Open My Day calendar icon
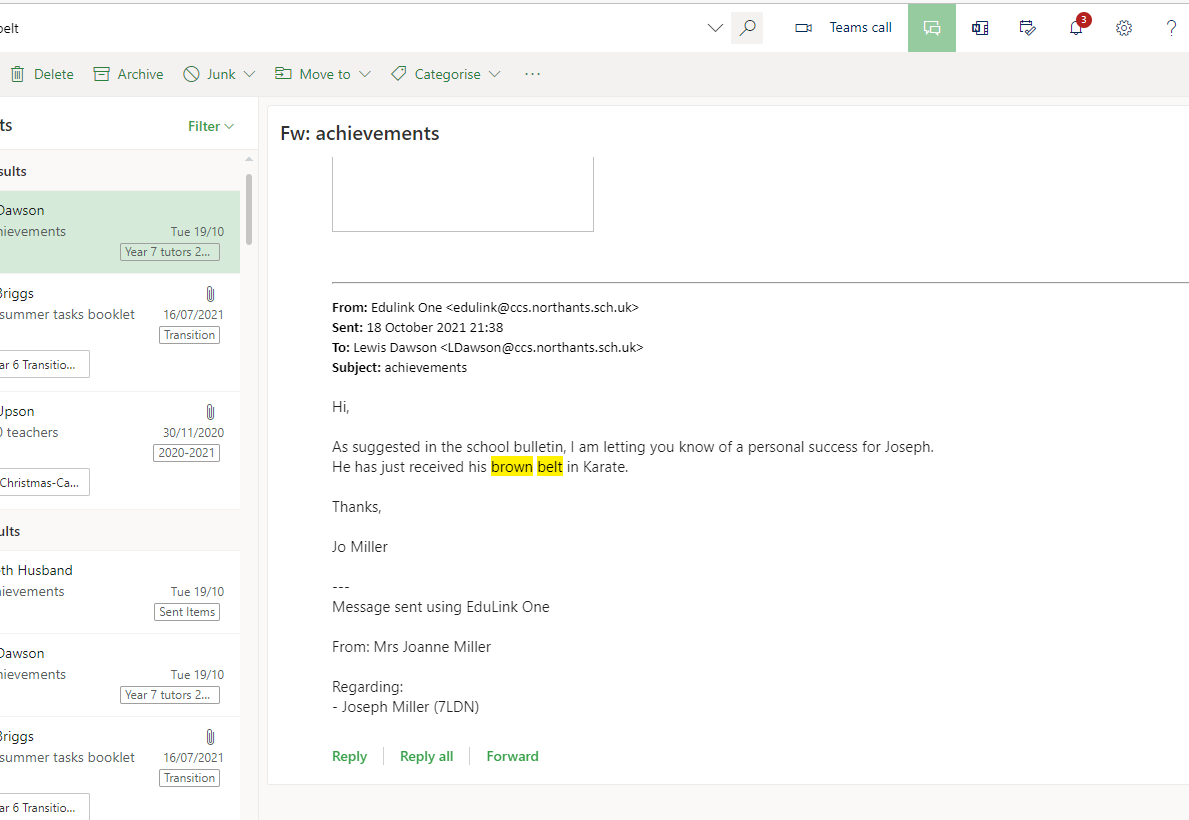Screen dimensions: 1189x820 (x=1028, y=28)
